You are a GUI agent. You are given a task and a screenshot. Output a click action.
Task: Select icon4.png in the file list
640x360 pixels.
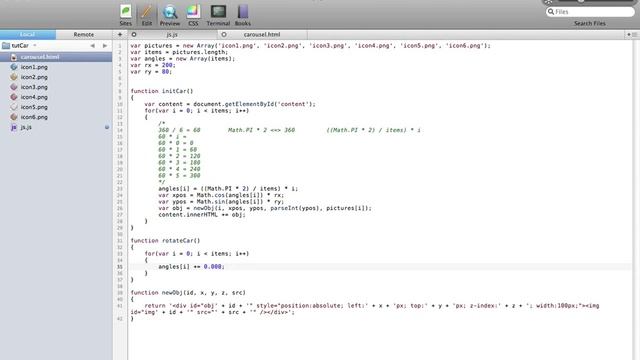(x=56, y=97)
